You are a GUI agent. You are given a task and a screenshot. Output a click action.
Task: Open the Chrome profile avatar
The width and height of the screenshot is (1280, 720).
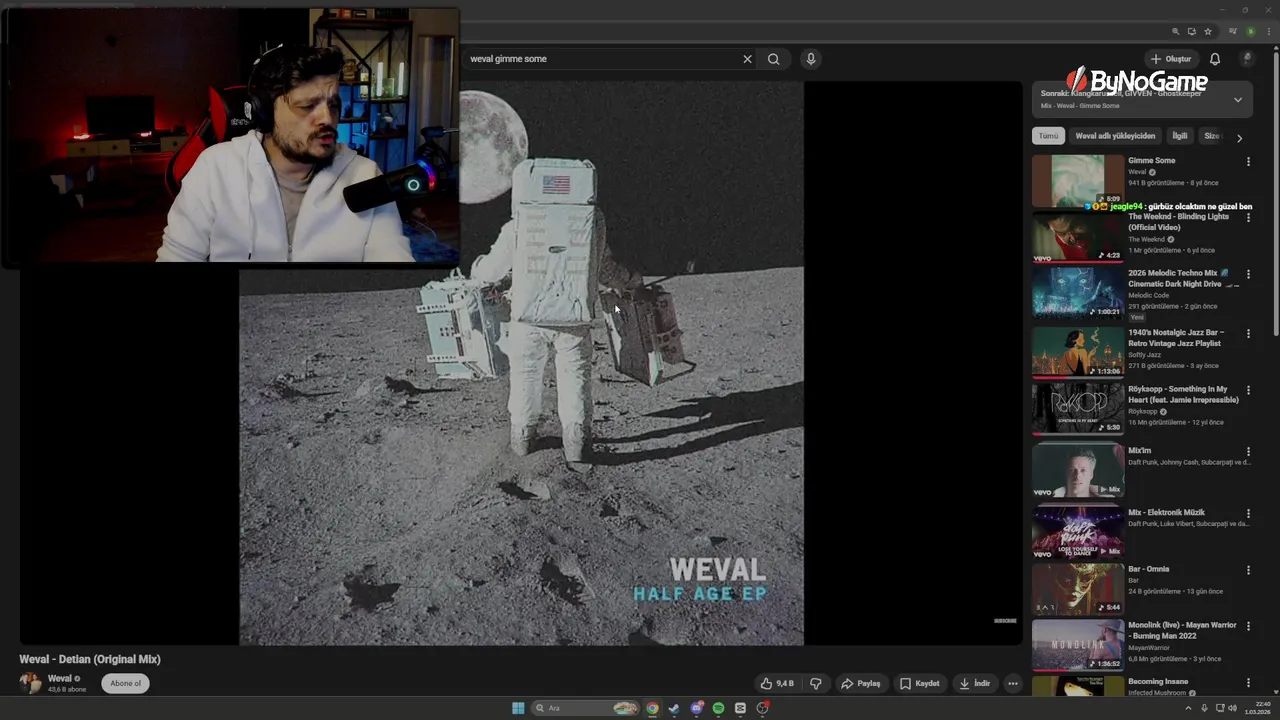coord(1250,32)
